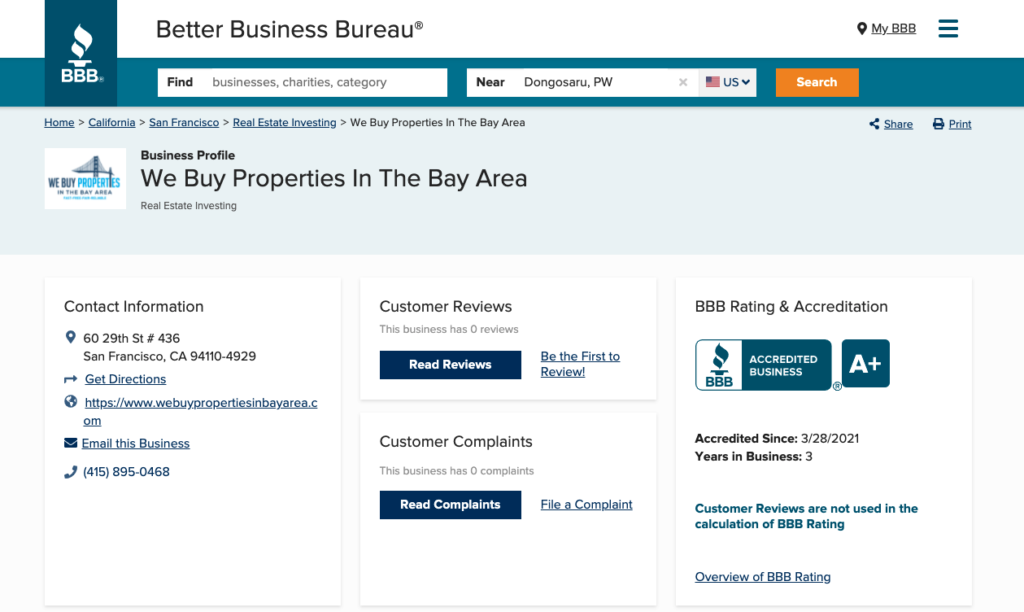This screenshot has height=612, width=1024.
Task: Click the '60 29th St # 436' address text
Action: point(131,338)
